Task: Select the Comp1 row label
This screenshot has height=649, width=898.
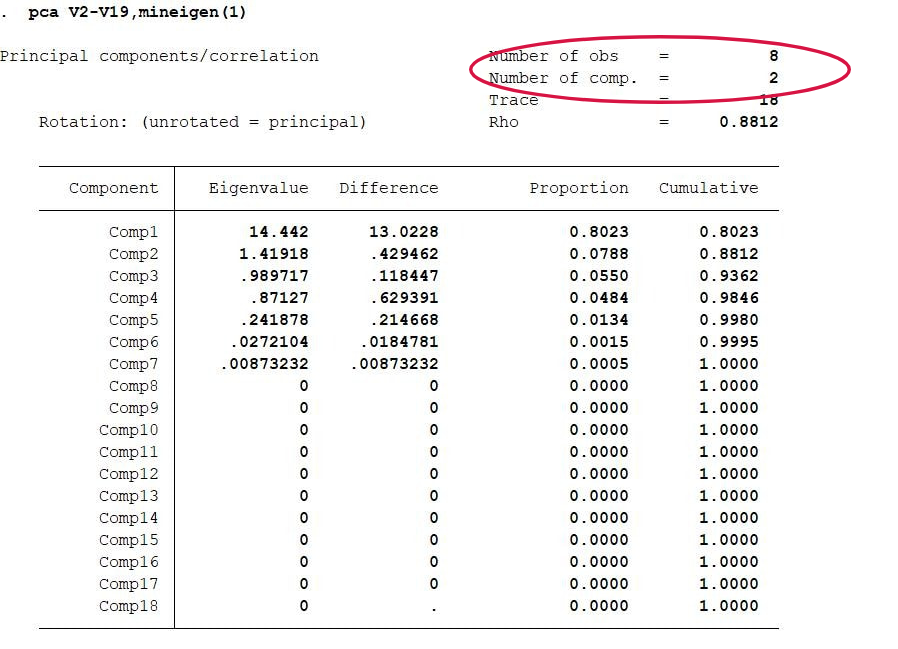Action: (x=134, y=231)
